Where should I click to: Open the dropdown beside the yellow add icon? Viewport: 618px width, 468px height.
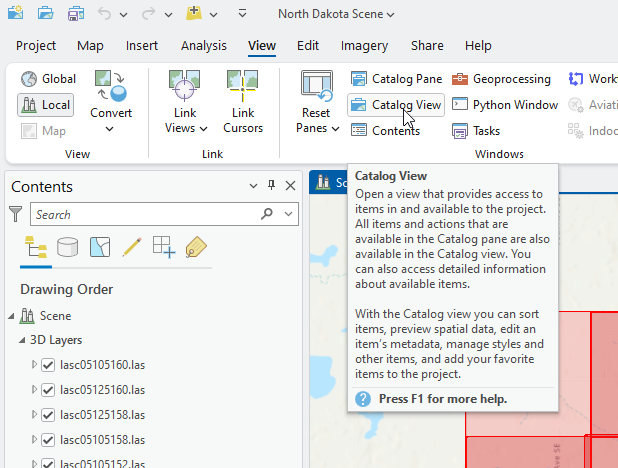pos(213,15)
